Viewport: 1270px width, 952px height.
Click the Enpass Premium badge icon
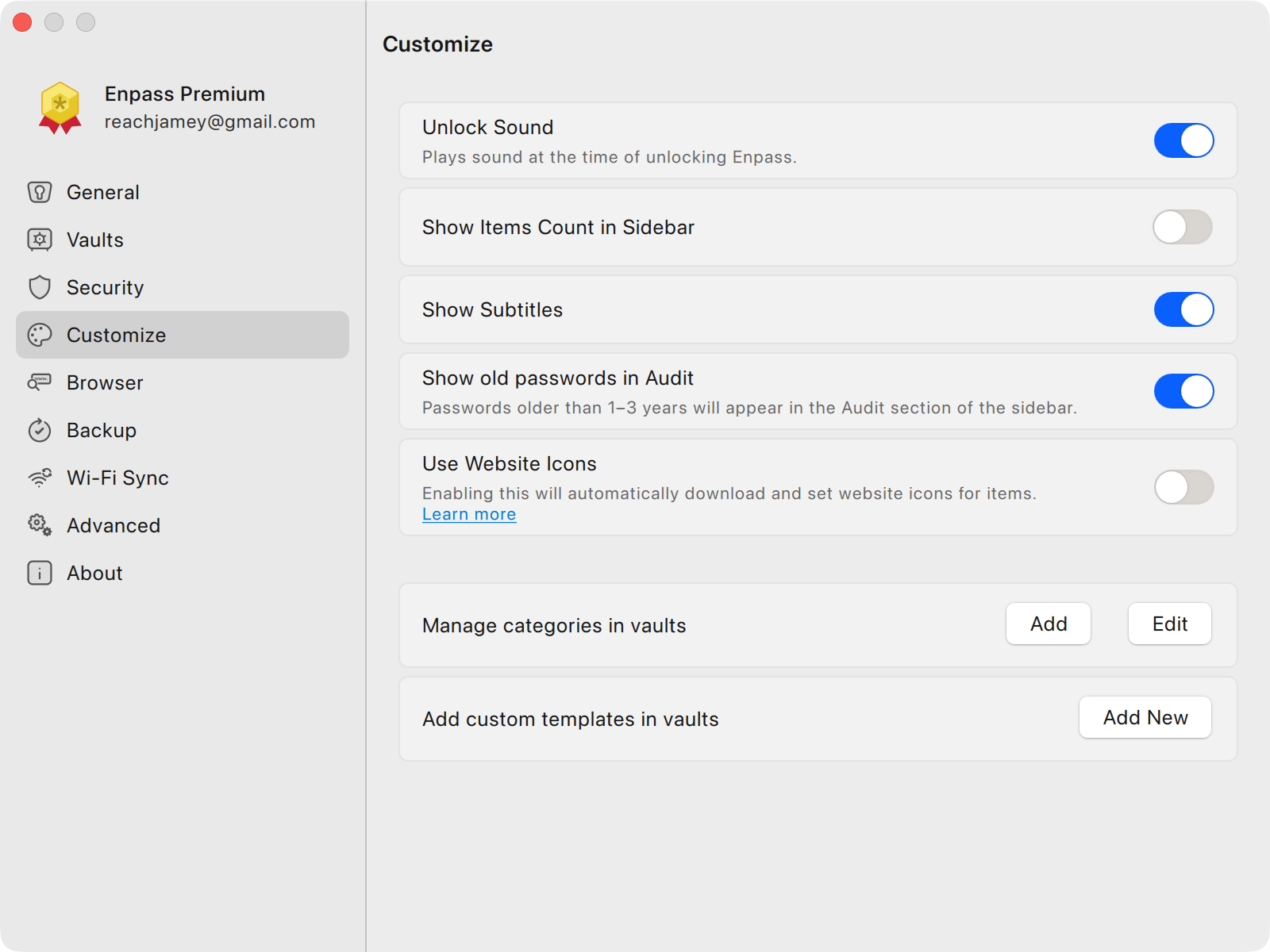(x=60, y=108)
